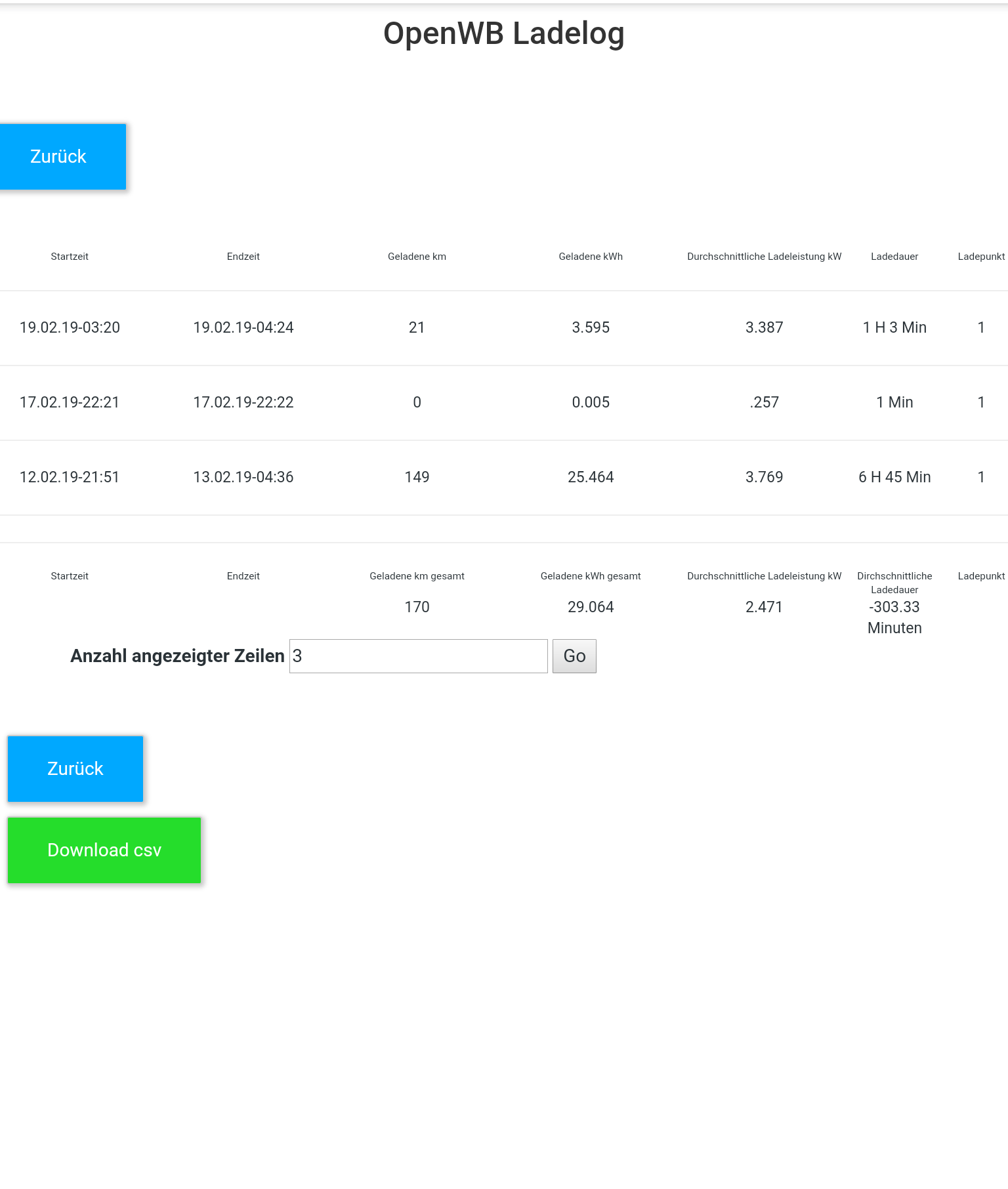Click the 3.769 average power value
This screenshot has height=1189, width=1008.
765,477
